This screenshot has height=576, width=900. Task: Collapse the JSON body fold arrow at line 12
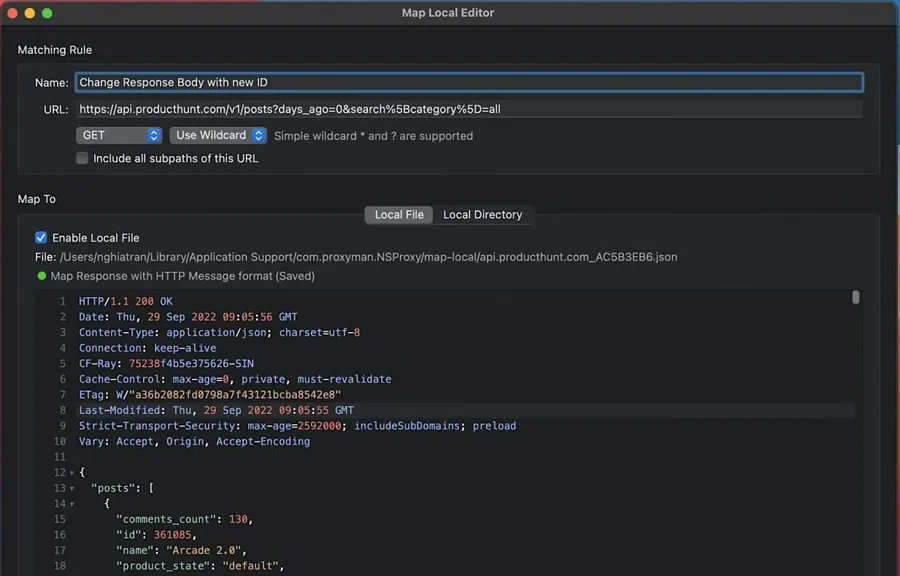pyautogui.click(x=72, y=473)
